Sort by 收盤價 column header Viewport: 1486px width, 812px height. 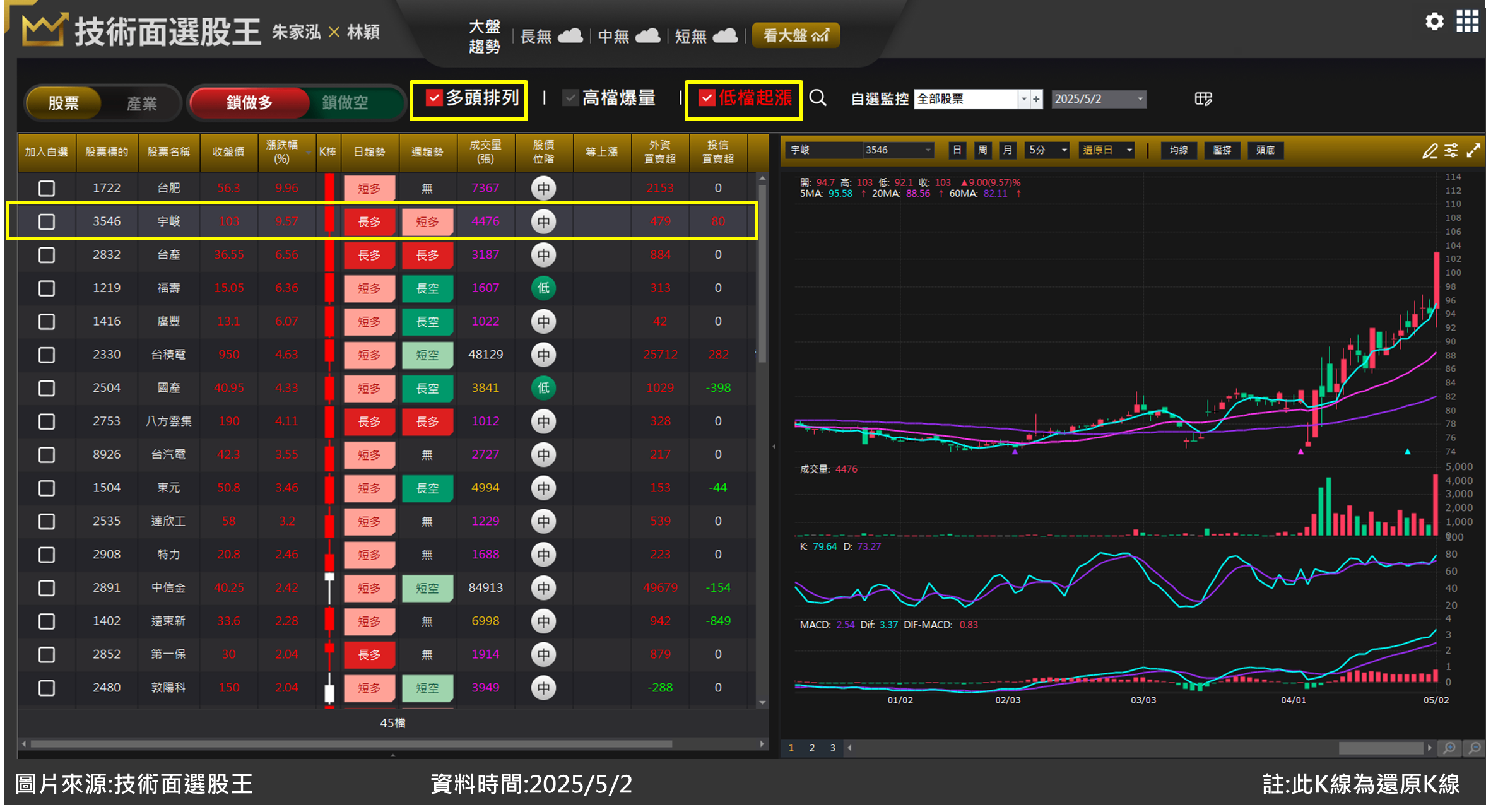(x=228, y=152)
